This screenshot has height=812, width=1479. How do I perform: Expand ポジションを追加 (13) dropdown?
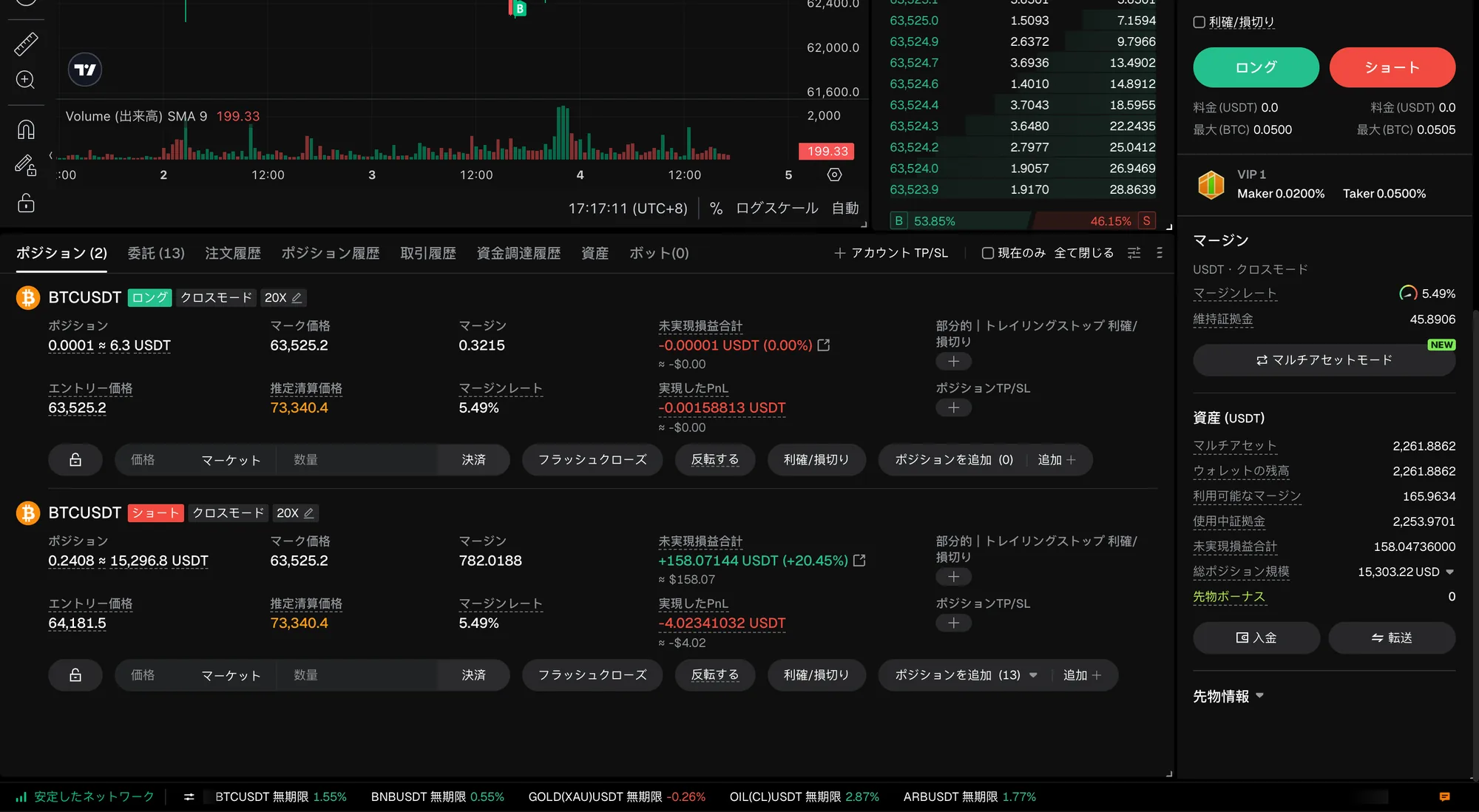click(1033, 675)
